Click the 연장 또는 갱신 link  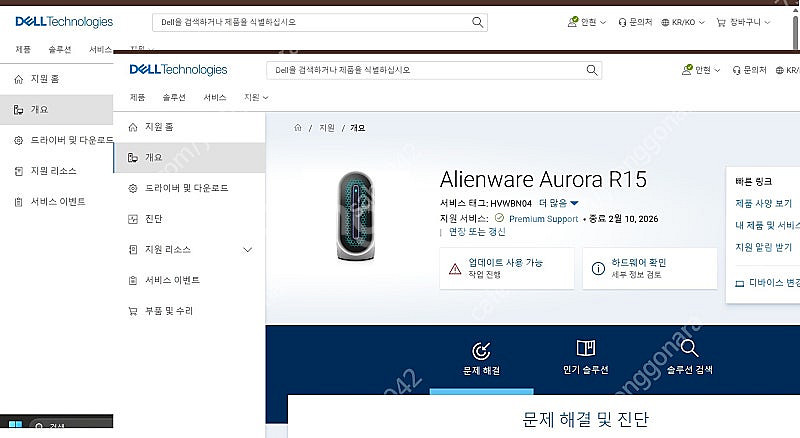(x=477, y=232)
